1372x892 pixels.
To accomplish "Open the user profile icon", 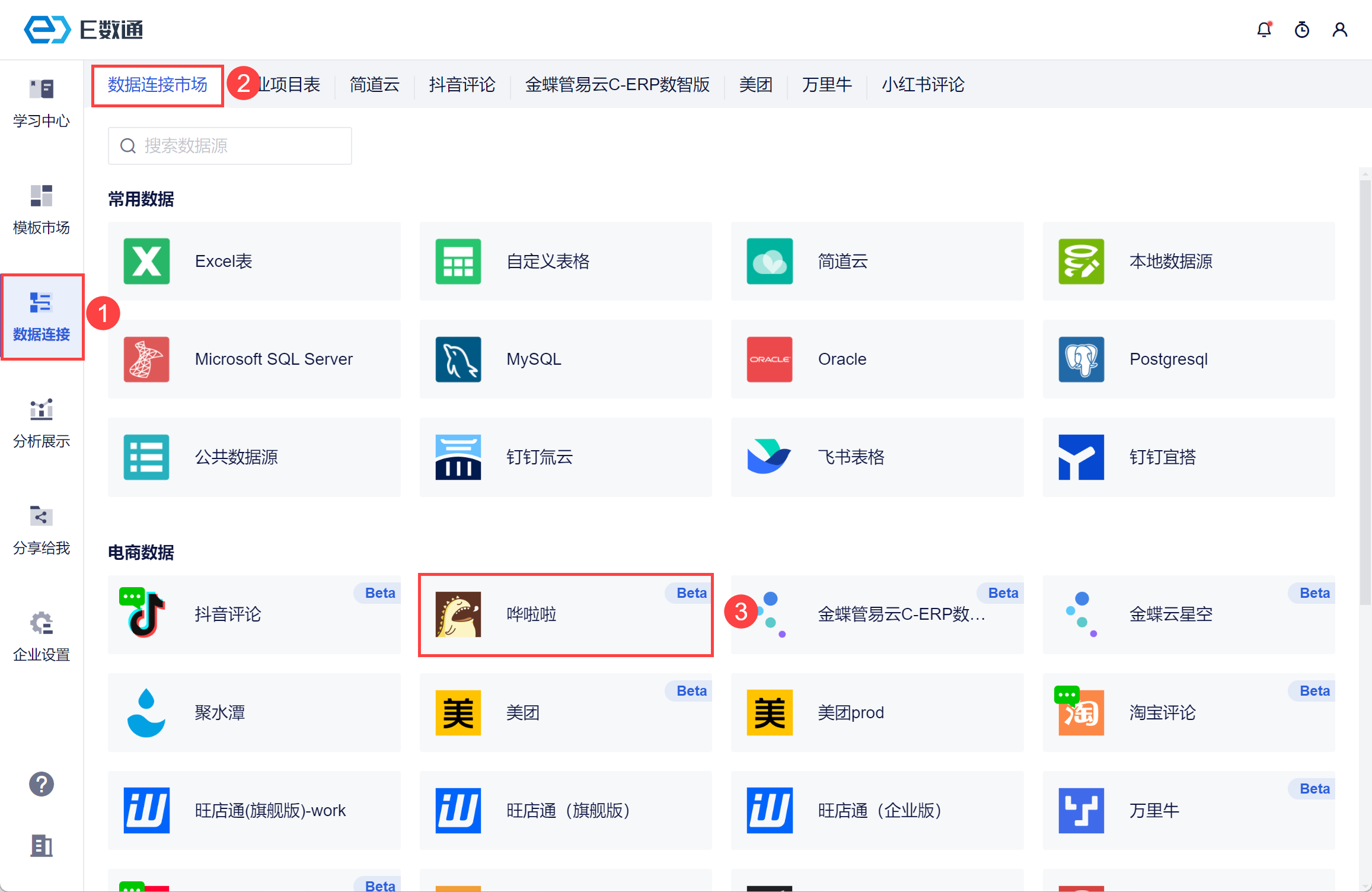I will click(x=1339, y=30).
